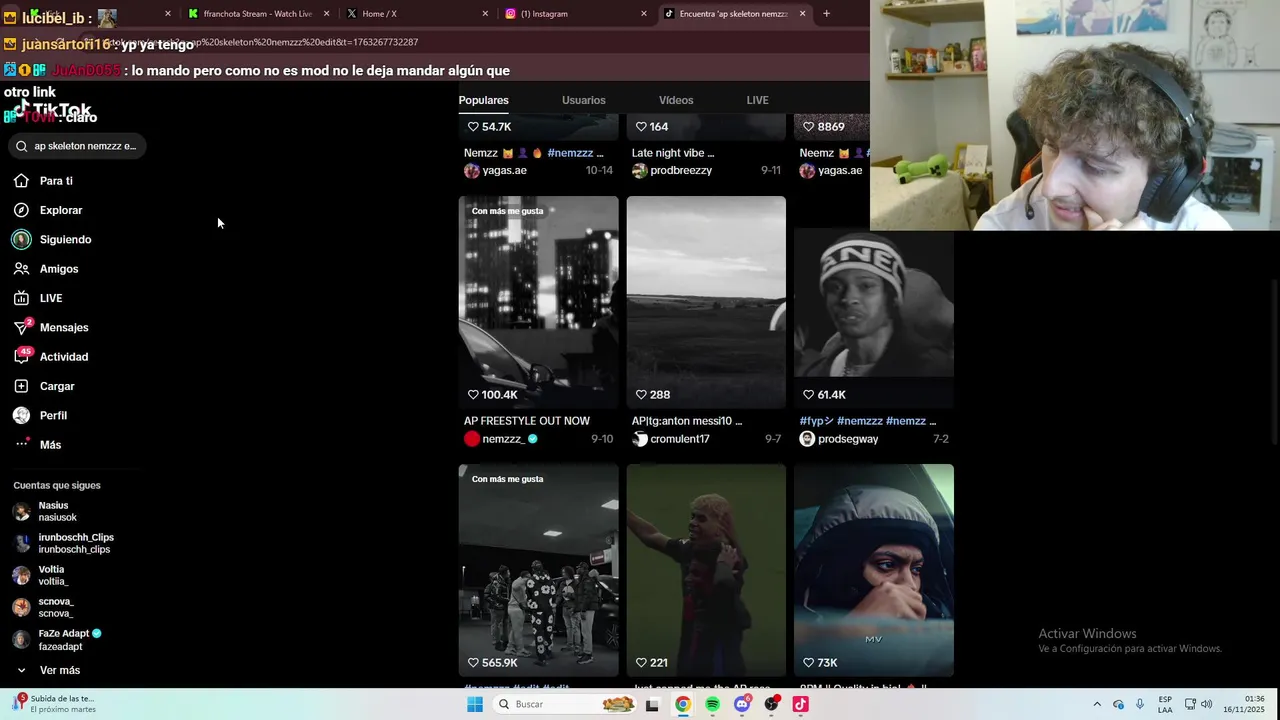Close the Home / X browser tab
The height and width of the screenshot is (720, 1280).
click(x=485, y=14)
